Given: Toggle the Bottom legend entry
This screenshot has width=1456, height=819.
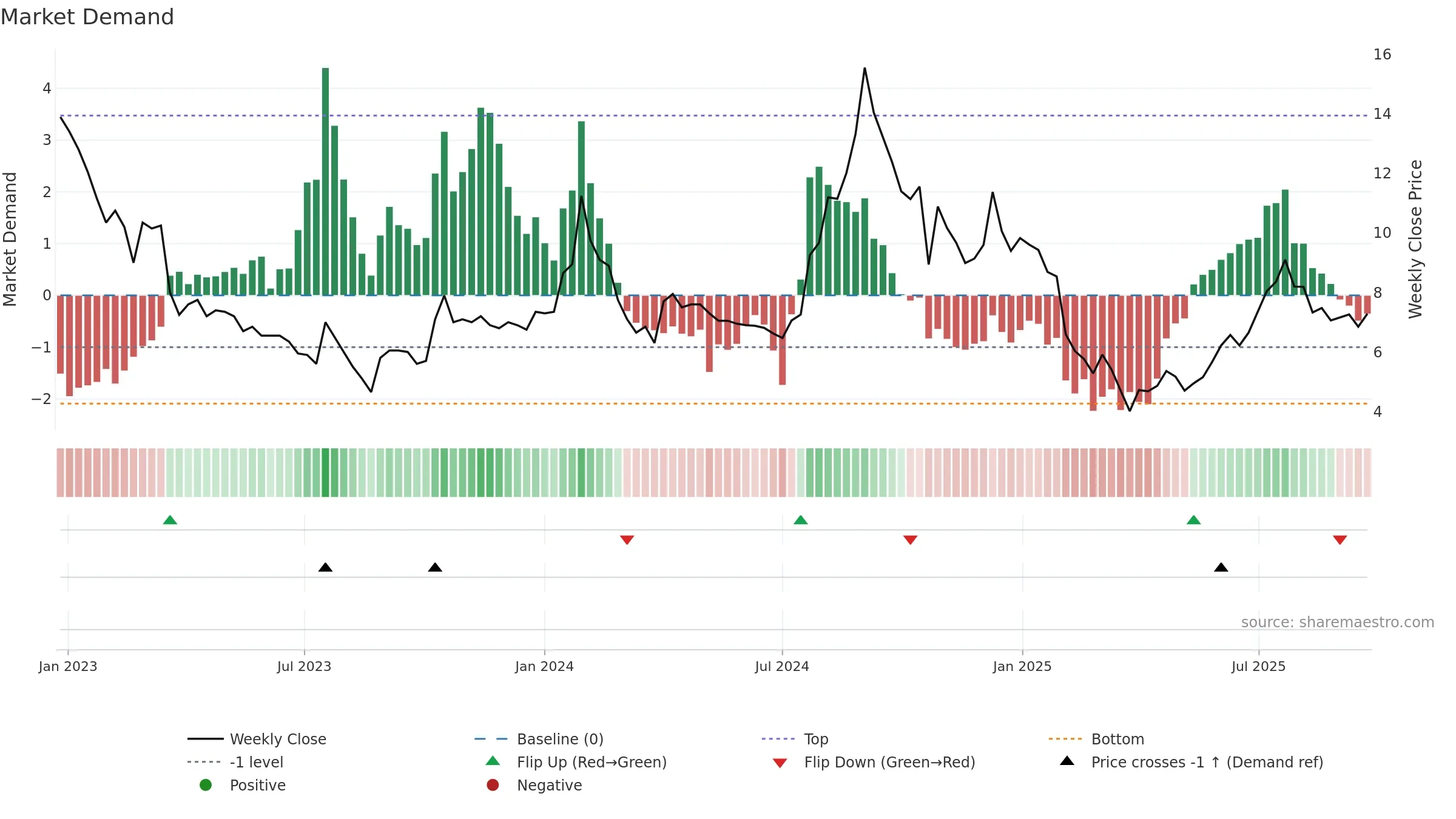Looking at the screenshot, I should coord(1096,739).
